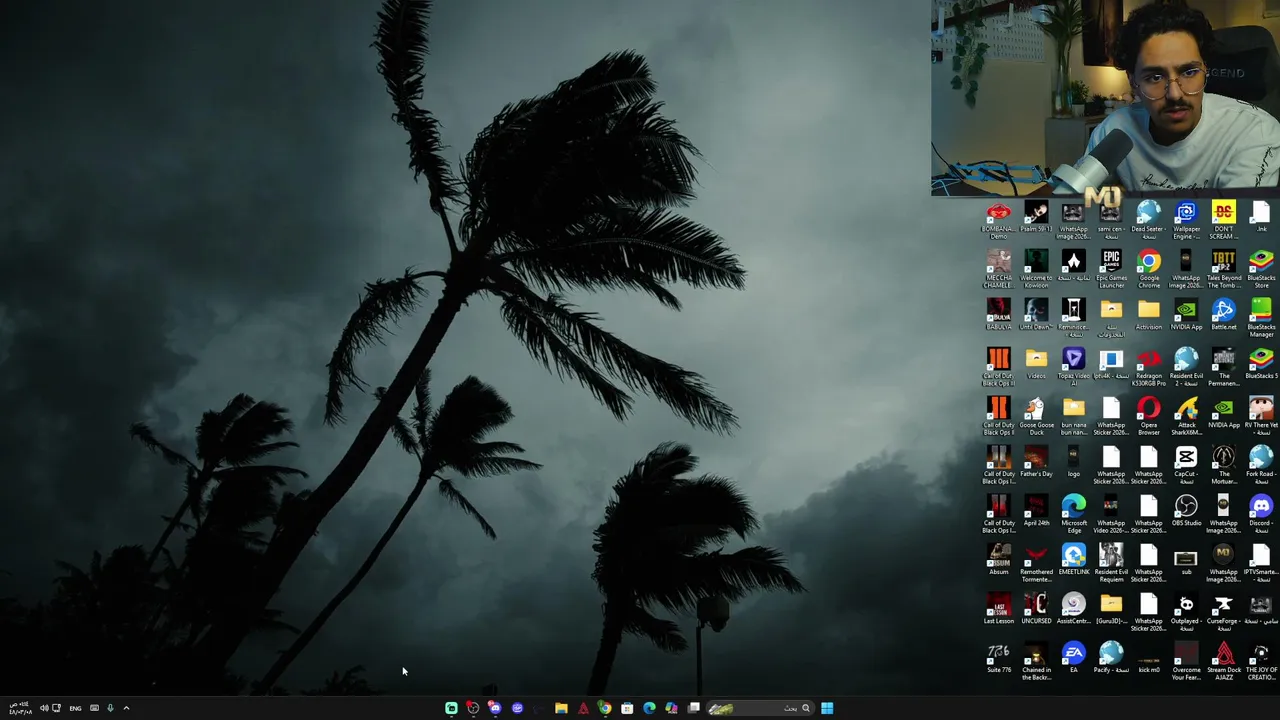Open the Activision folder on desktop
This screenshot has height=720, width=1280.
1148,315
